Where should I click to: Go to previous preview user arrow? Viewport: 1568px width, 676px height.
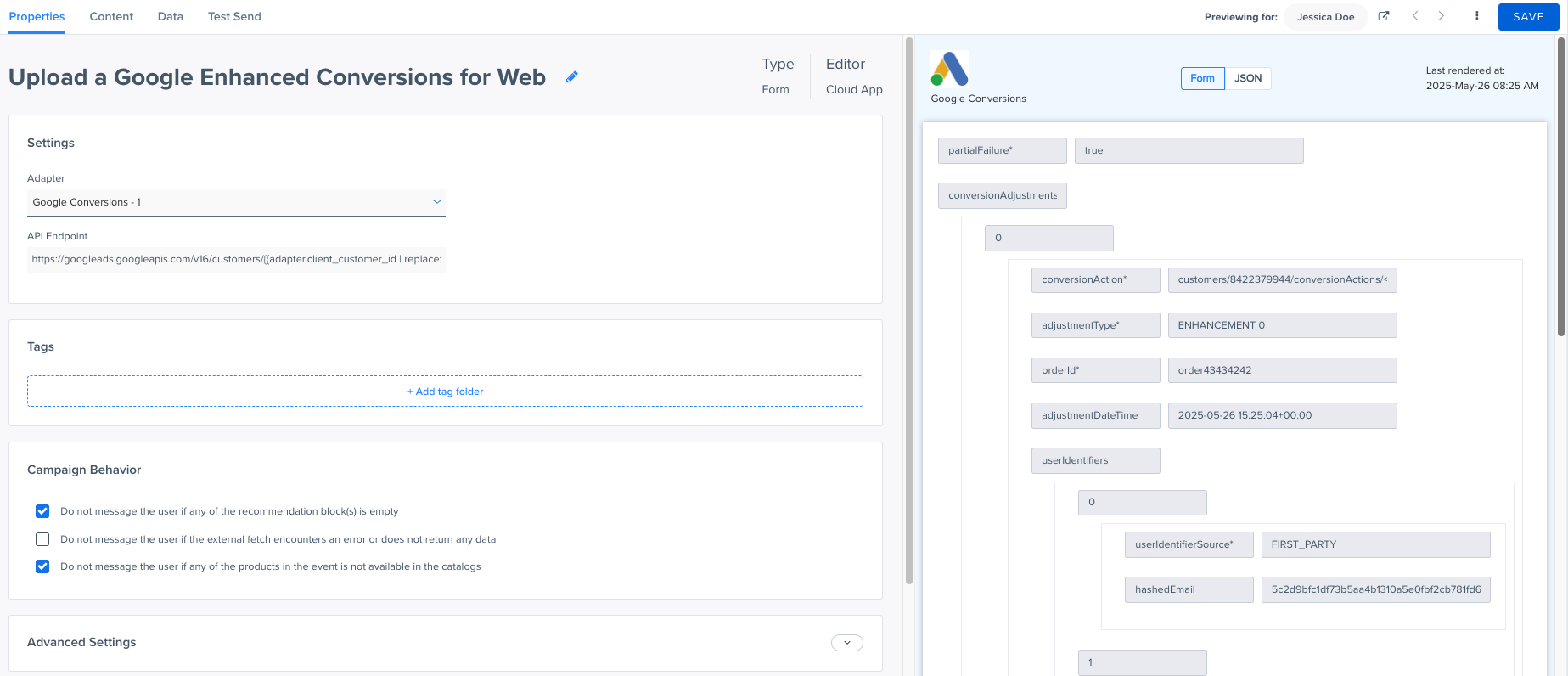(1415, 16)
